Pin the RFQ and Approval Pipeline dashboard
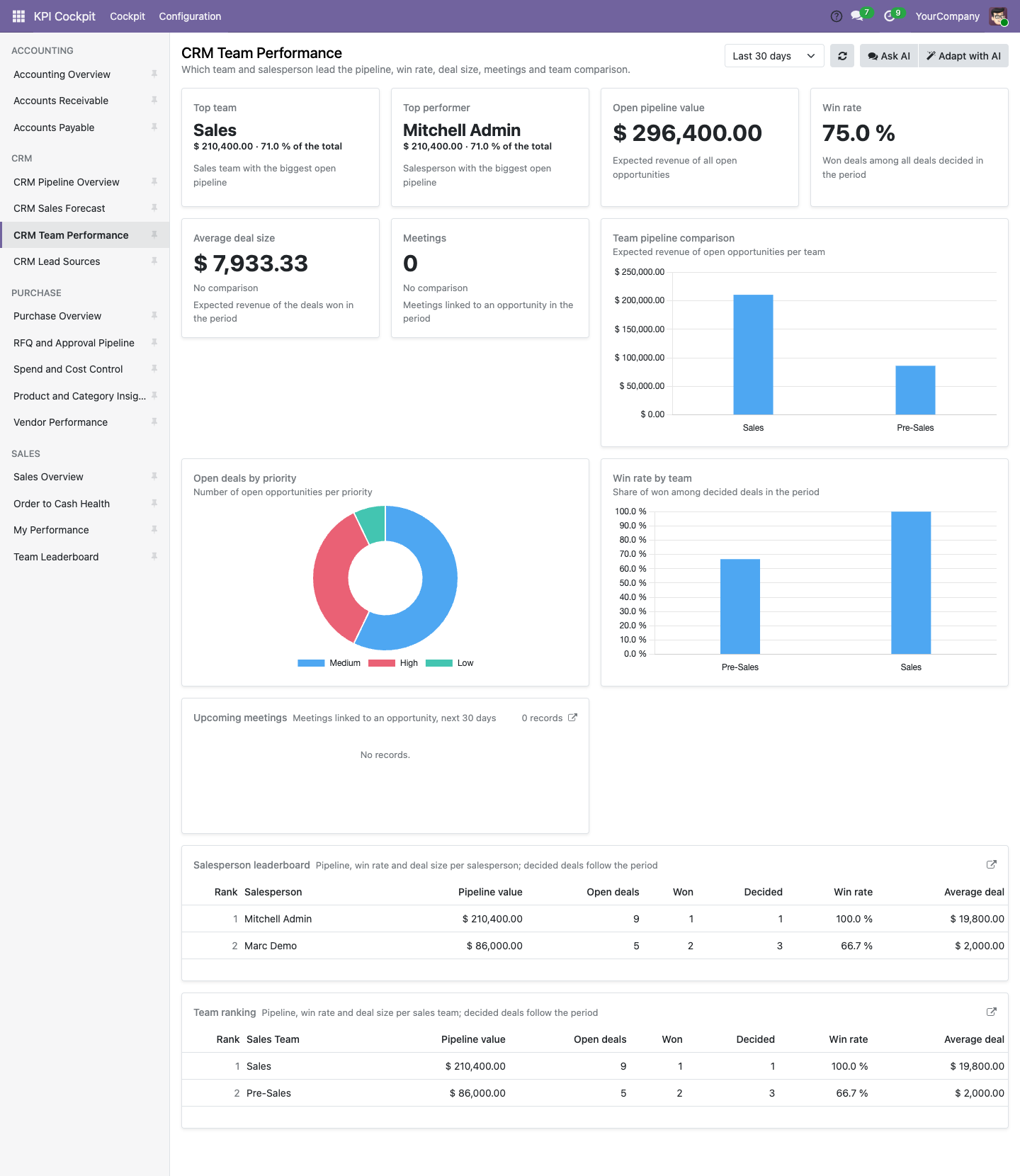The height and width of the screenshot is (1176, 1020). [154, 343]
